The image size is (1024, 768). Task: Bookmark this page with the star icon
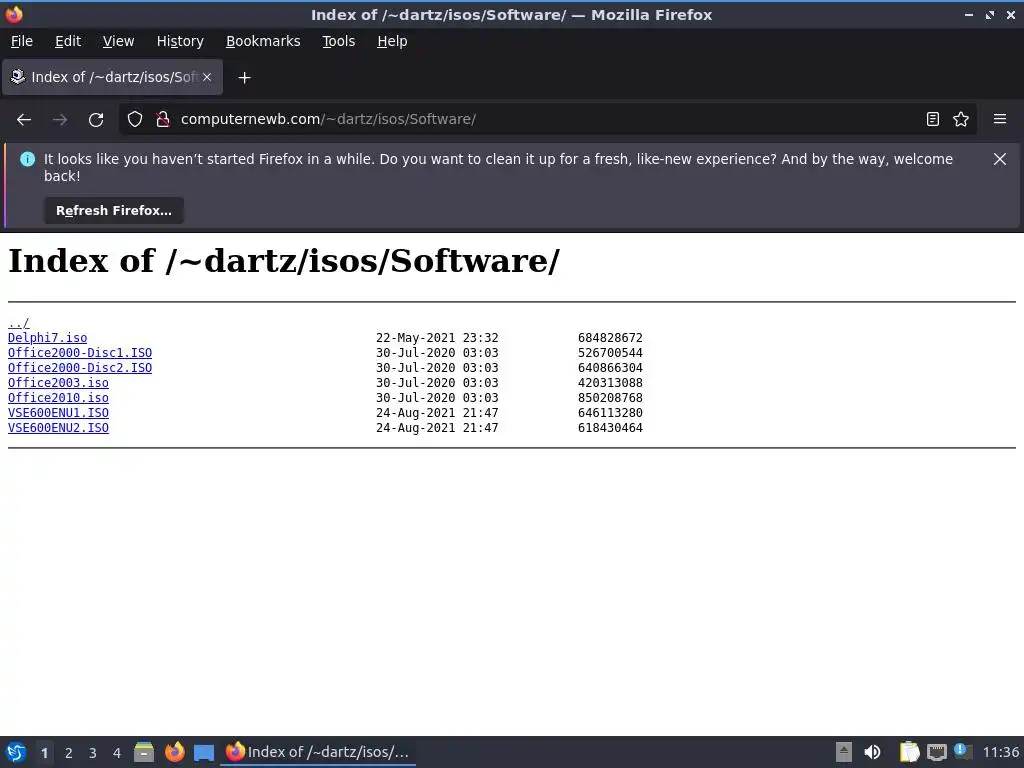961,120
